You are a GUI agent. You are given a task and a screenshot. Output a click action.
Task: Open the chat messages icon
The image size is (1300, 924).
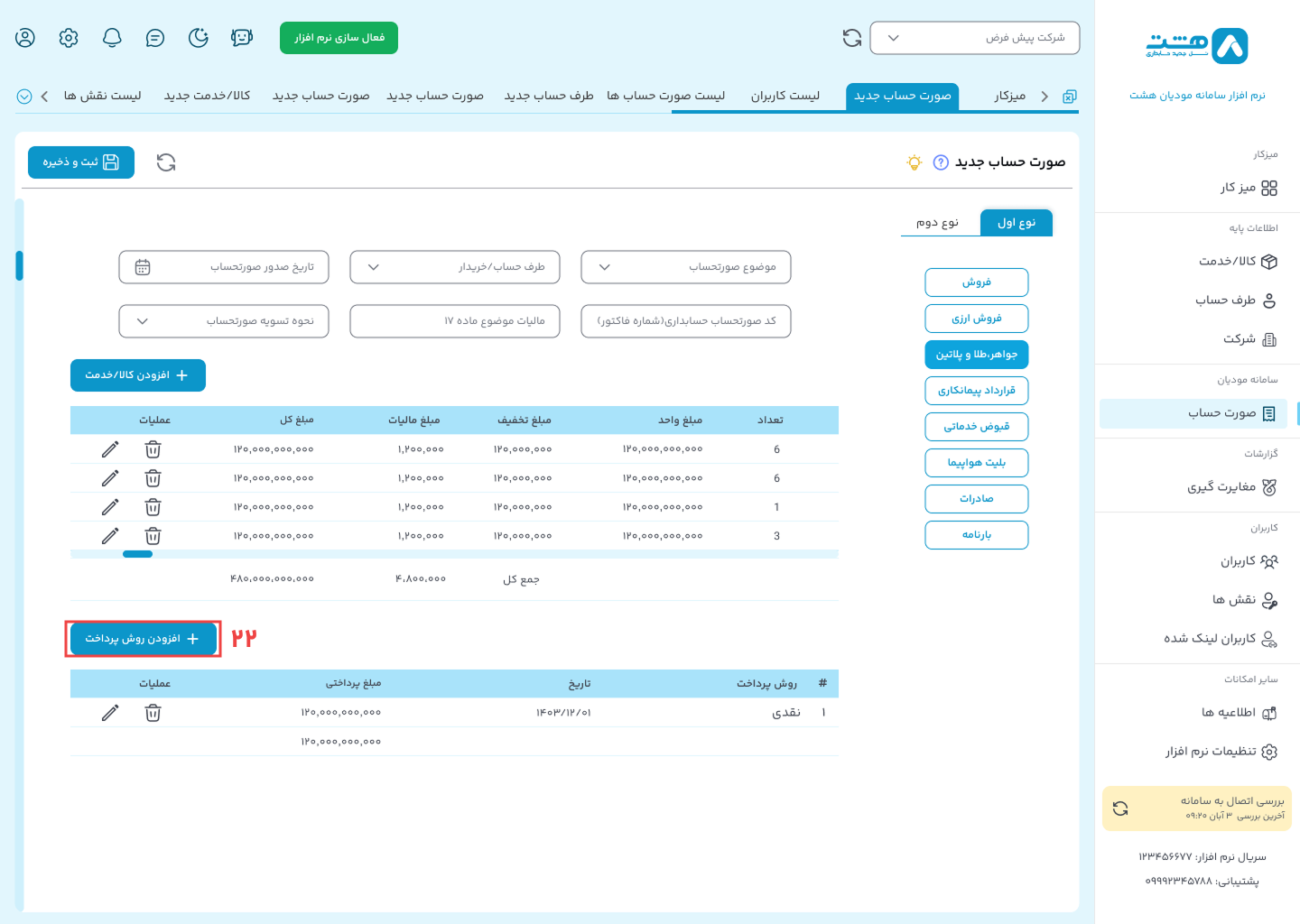click(x=155, y=38)
